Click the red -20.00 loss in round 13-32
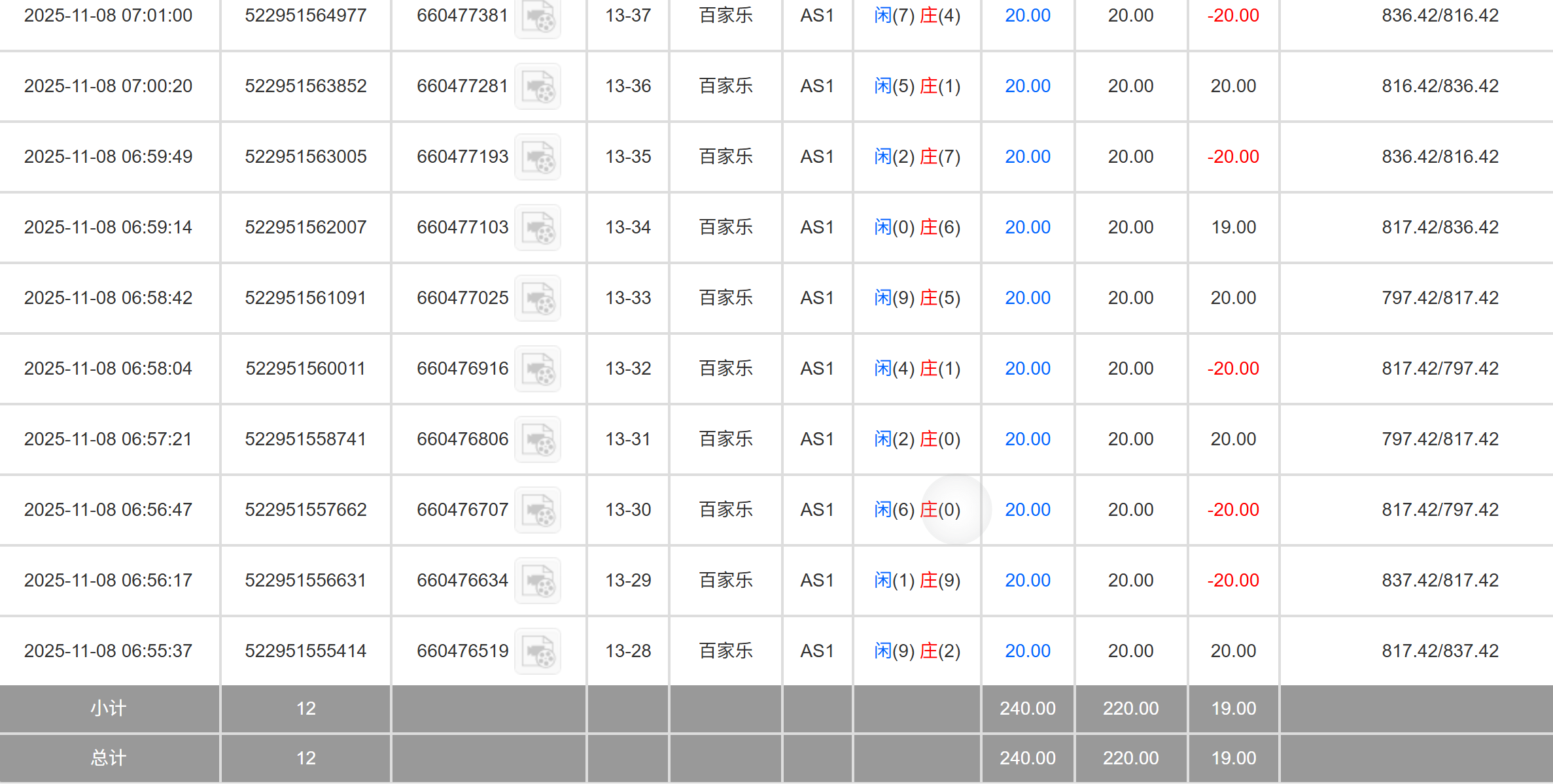1553x784 pixels. click(1233, 369)
